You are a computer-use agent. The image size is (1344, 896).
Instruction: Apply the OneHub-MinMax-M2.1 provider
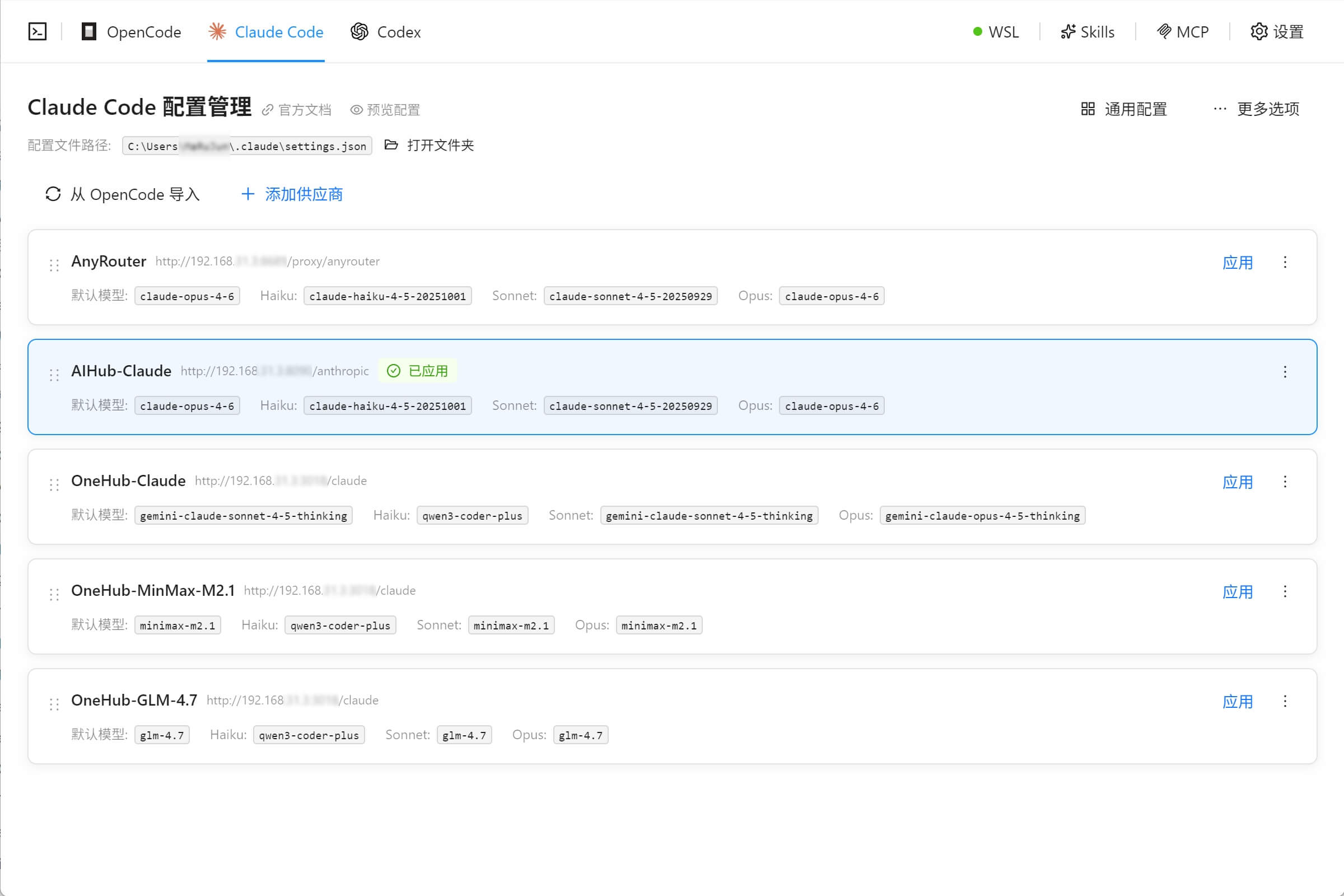[1238, 591]
